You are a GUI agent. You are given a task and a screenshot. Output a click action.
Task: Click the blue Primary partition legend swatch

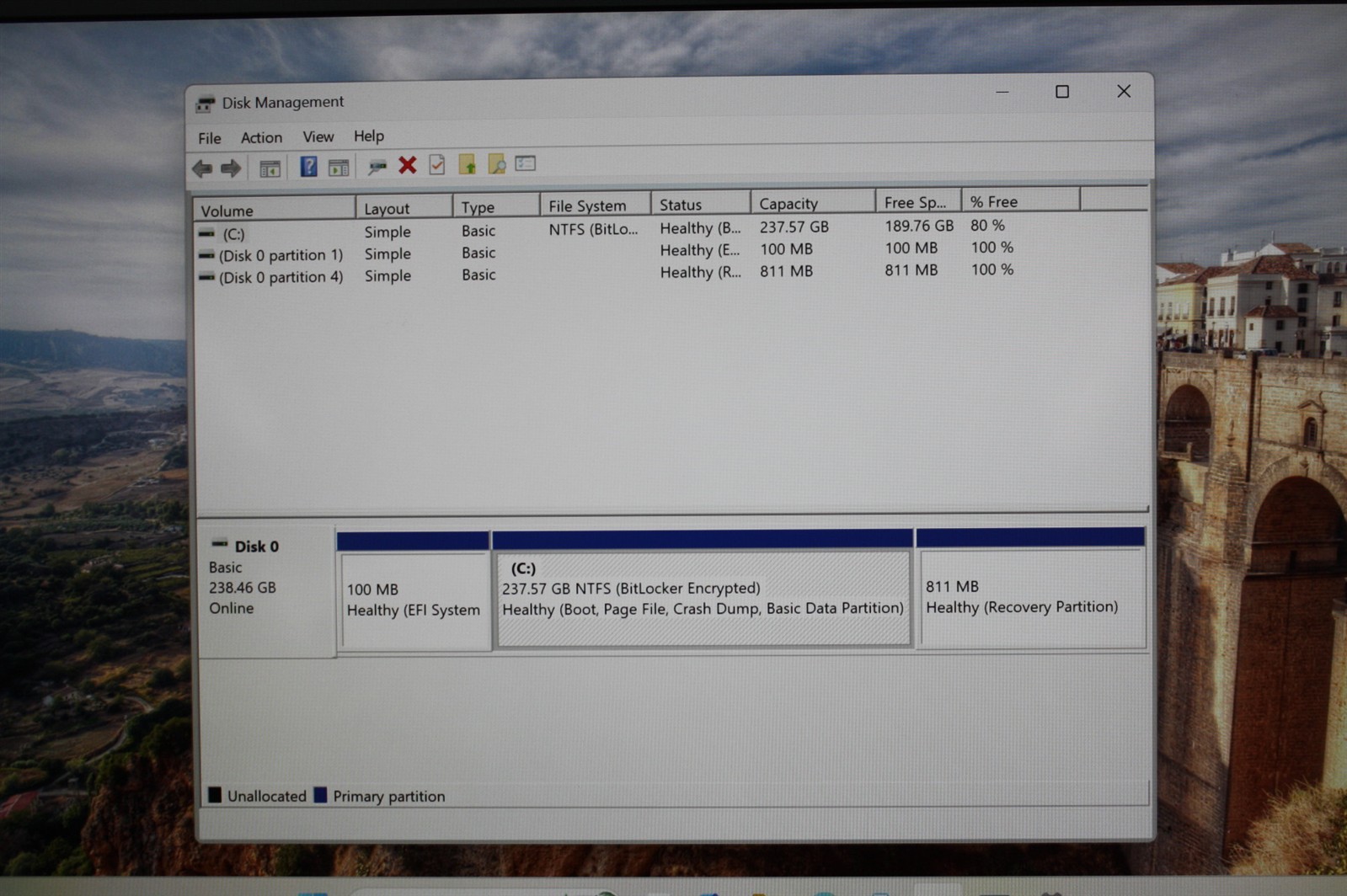(x=320, y=794)
